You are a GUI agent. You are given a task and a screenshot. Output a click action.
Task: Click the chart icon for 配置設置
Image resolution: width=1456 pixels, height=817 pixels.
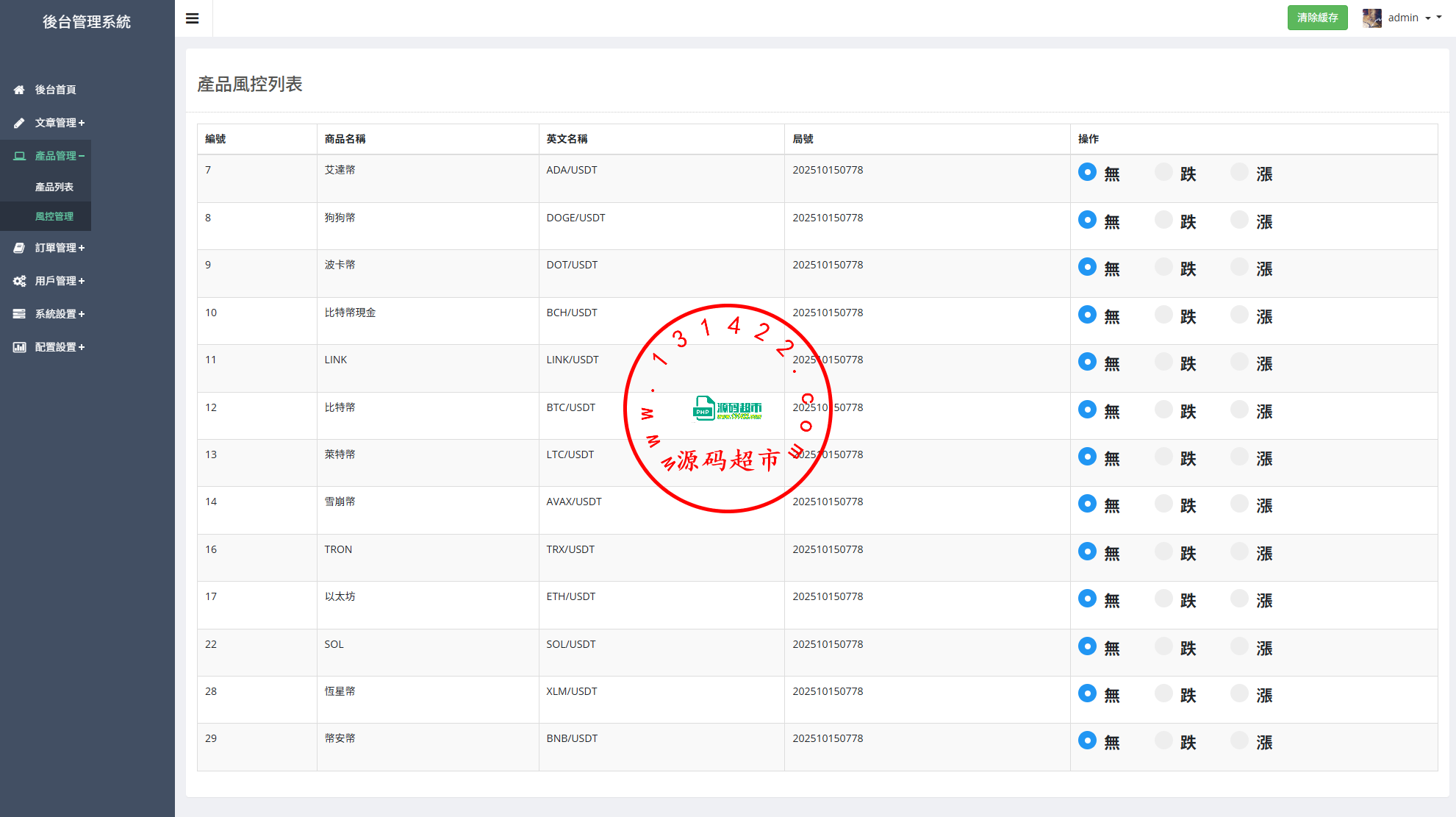pyautogui.click(x=19, y=347)
